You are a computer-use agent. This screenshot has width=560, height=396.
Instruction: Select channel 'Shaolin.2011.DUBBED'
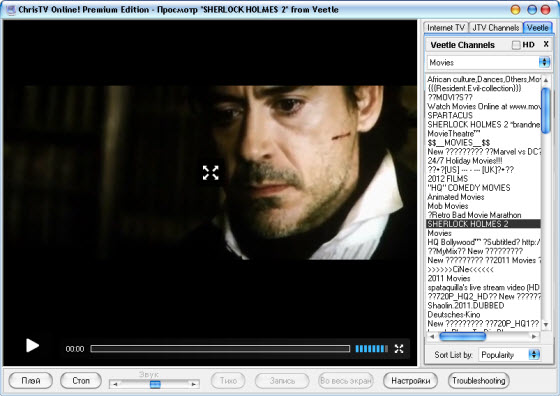[484, 306]
